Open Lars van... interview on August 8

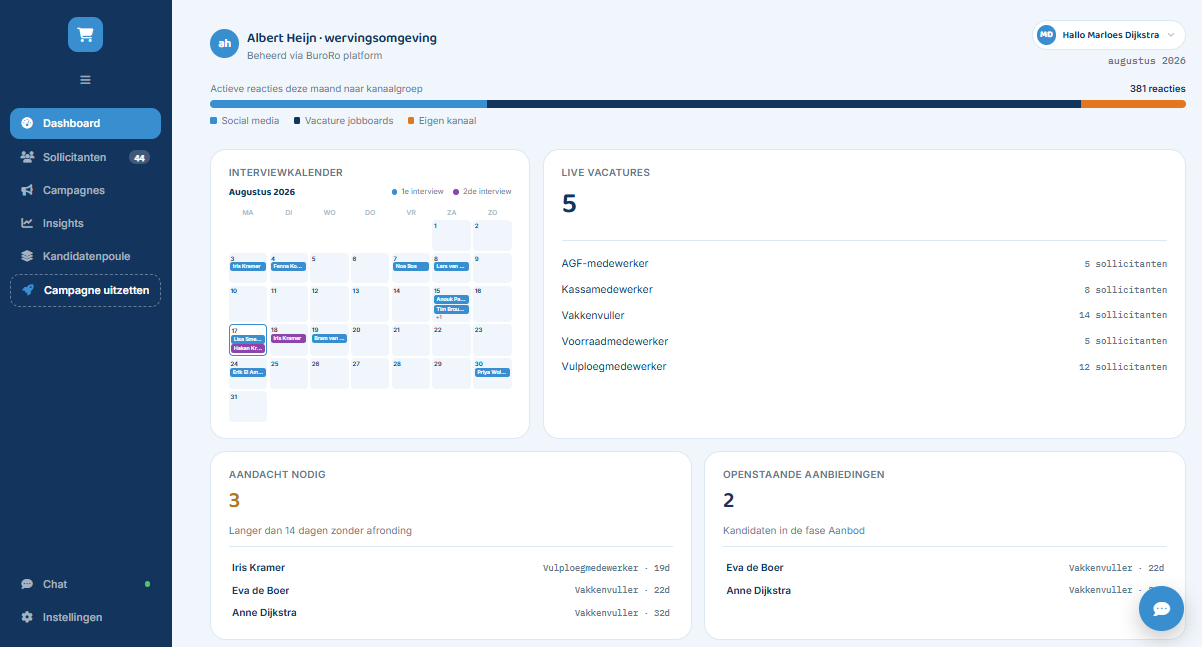click(452, 267)
